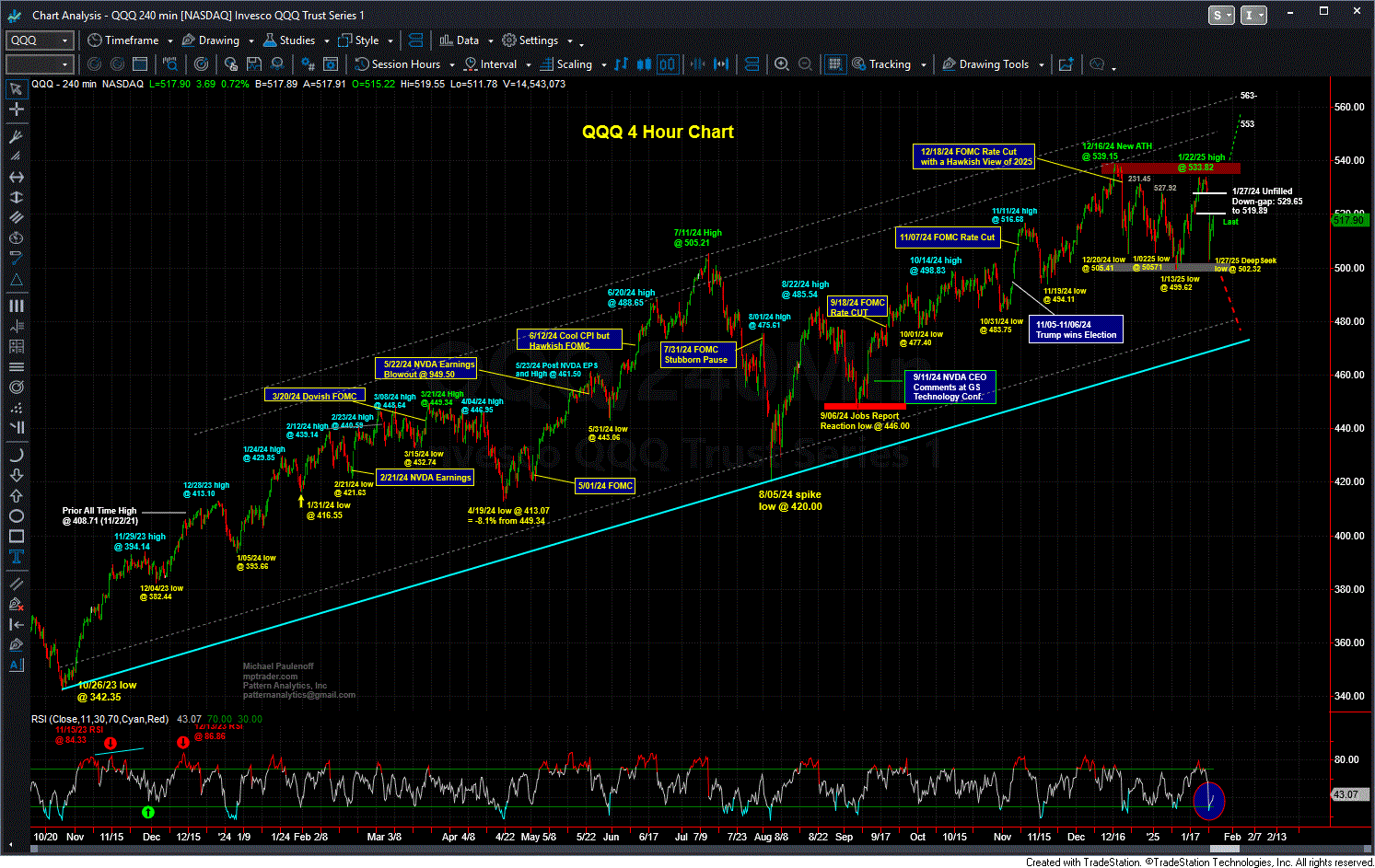Viewport: 1375px width, 868px height.
Task: Click the Session Hours button
Action: (x=398, y=64)
